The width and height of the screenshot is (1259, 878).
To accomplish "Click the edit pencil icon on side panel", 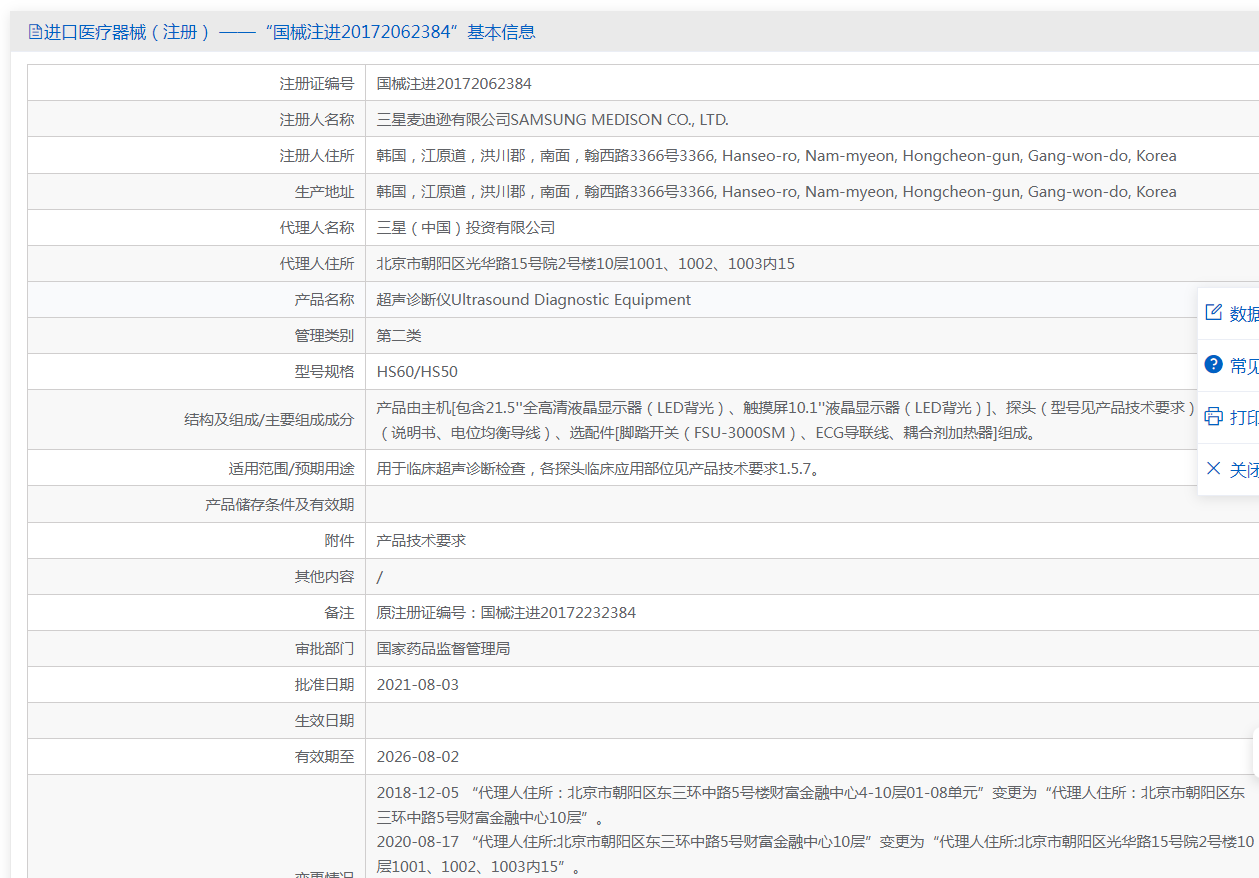I will (1214, 313).
